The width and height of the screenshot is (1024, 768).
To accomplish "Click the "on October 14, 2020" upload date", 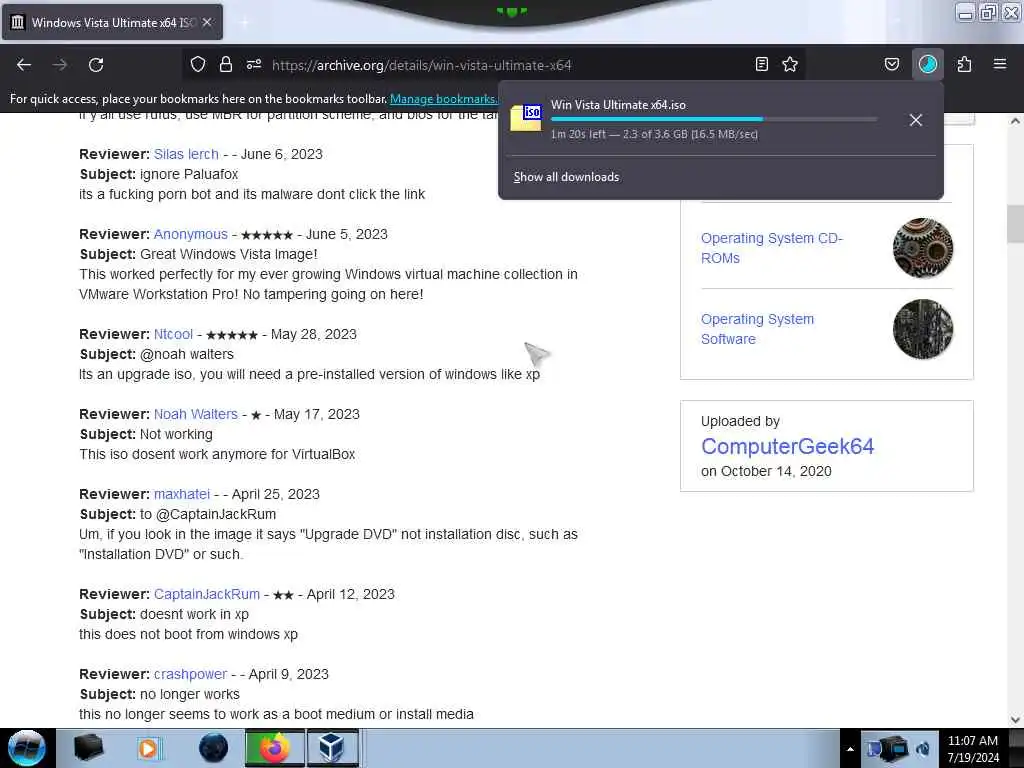I will [x=766, y=472].
